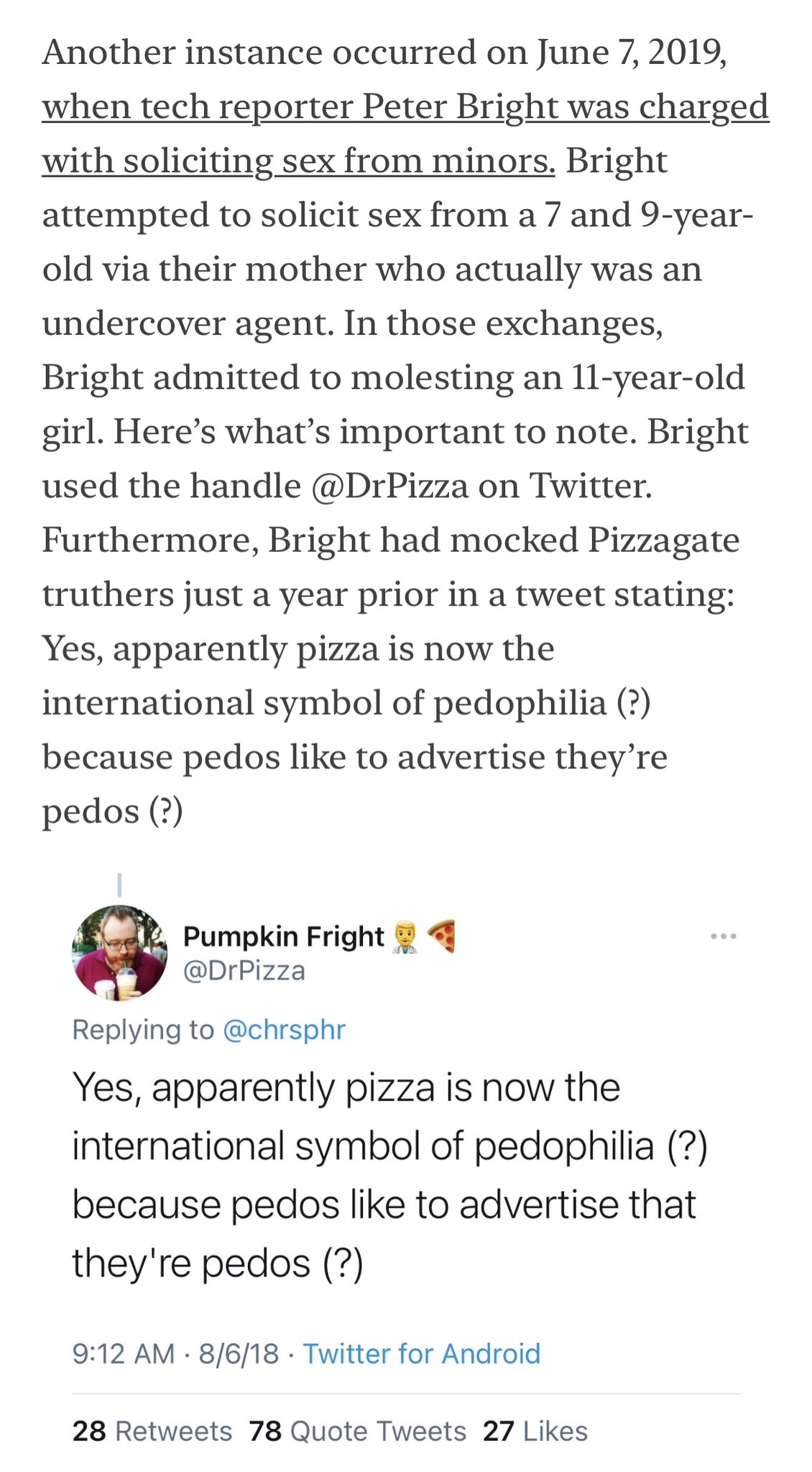Screen dimensions: 812x1472
Task: Visit the @chrsphr profile mention
Action: click(285, 1030)
